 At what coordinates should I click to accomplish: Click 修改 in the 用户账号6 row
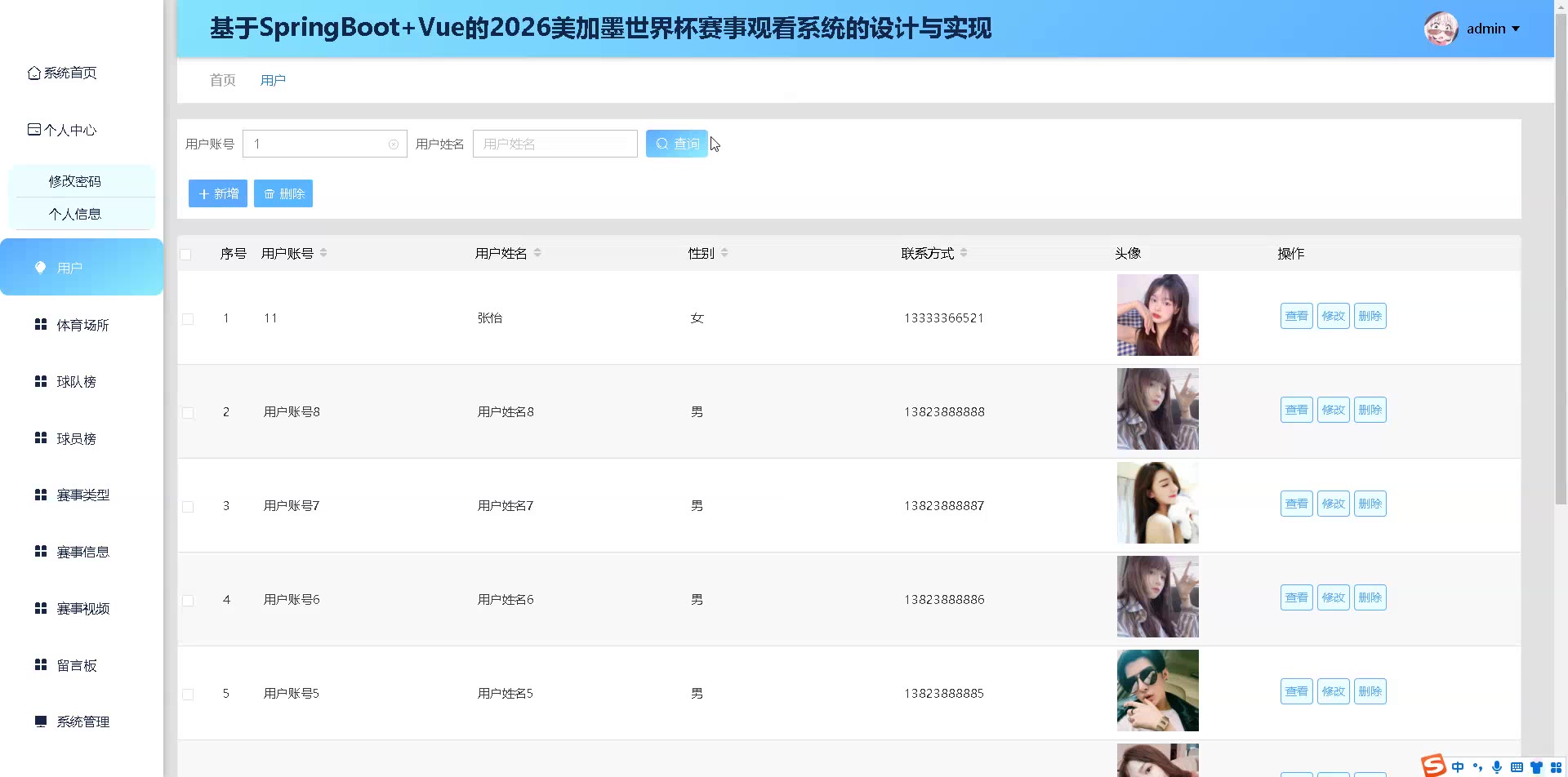point(1334,597)
